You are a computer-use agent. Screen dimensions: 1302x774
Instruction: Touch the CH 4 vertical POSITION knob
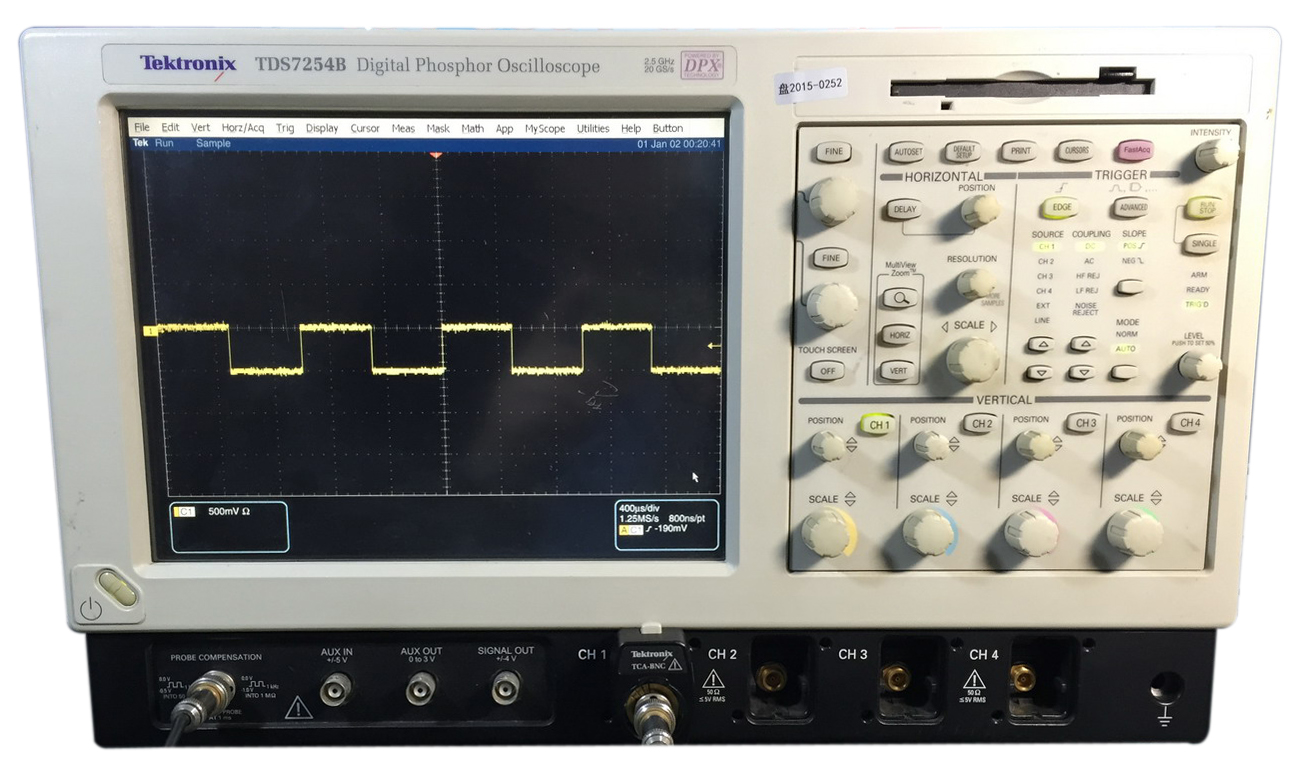point(1139,444)
